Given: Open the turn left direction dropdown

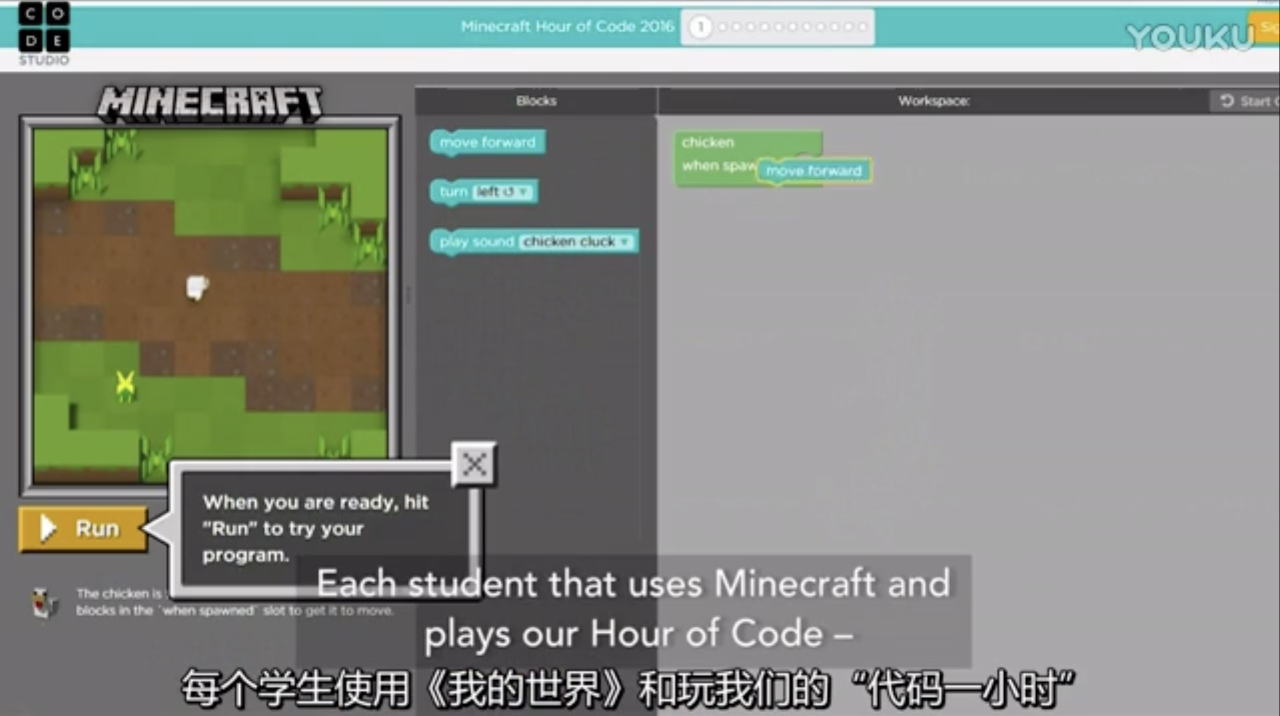Looking at the screenshot, I should 502,192.
